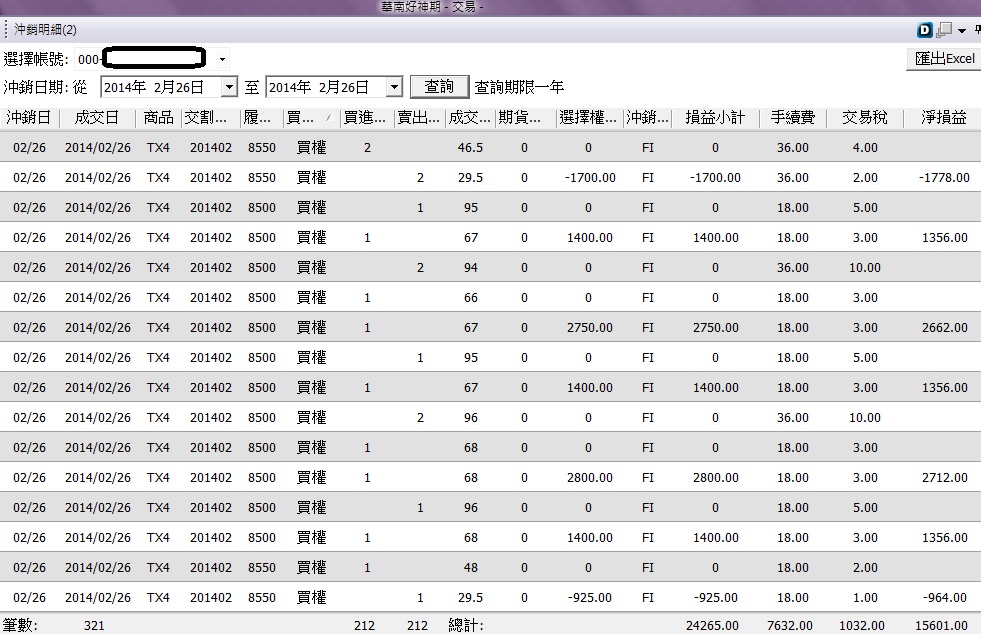Click the 匯出Excel button
Viewport: 981px width, 634px height.
[x=943, y=59]
